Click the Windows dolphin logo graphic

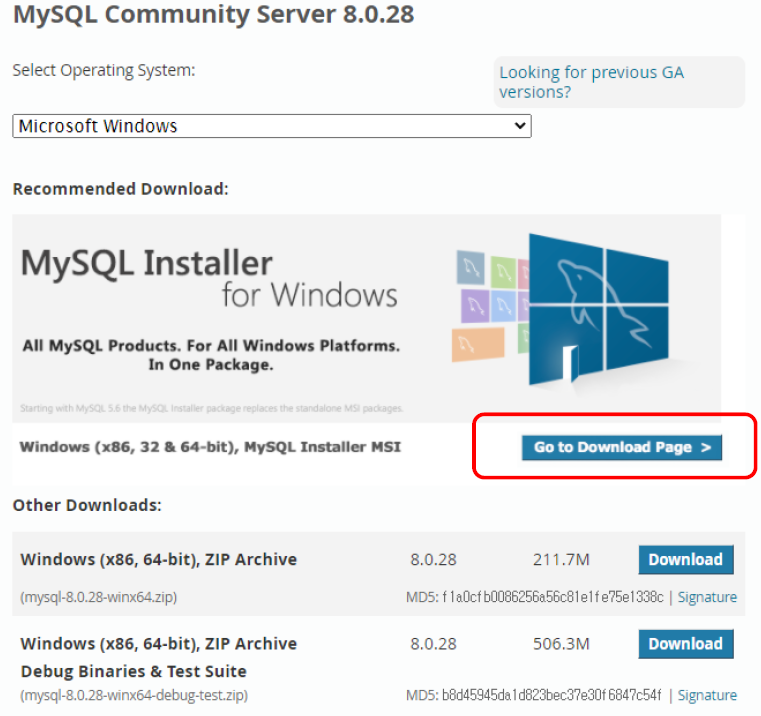[598, 310]
